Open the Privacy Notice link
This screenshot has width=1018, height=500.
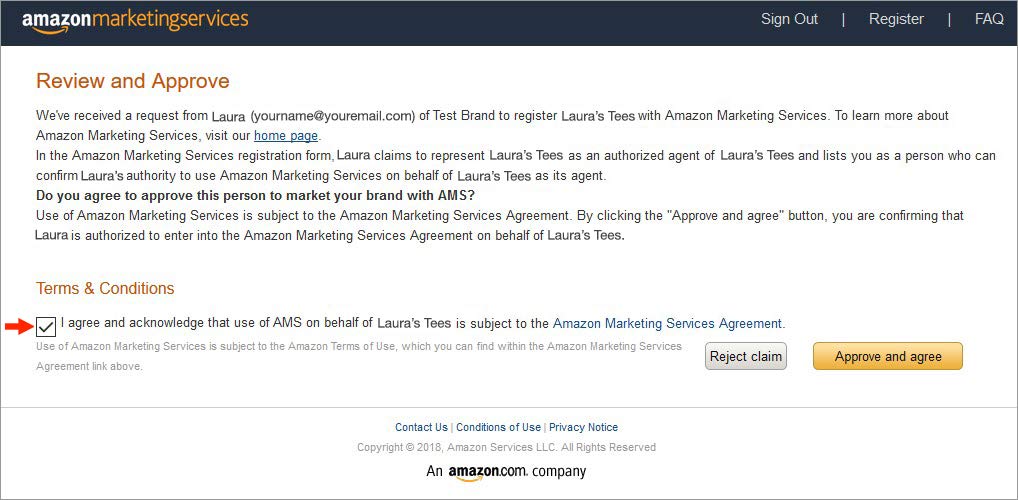[x=583, y=427]
